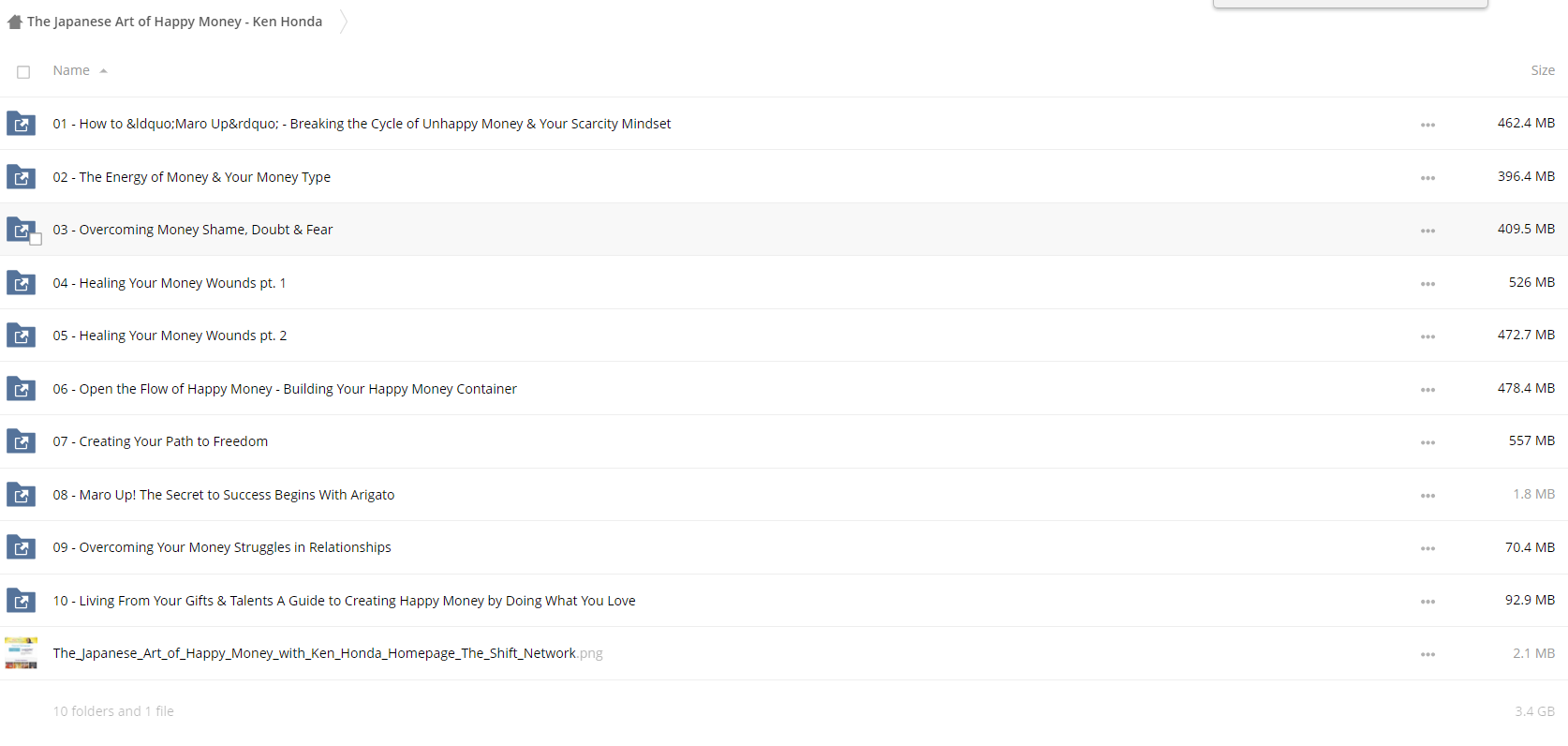The image size is (1568, 746).
Task: Click shared folder icon for 02 folder
Action: (x=21, y=177)
